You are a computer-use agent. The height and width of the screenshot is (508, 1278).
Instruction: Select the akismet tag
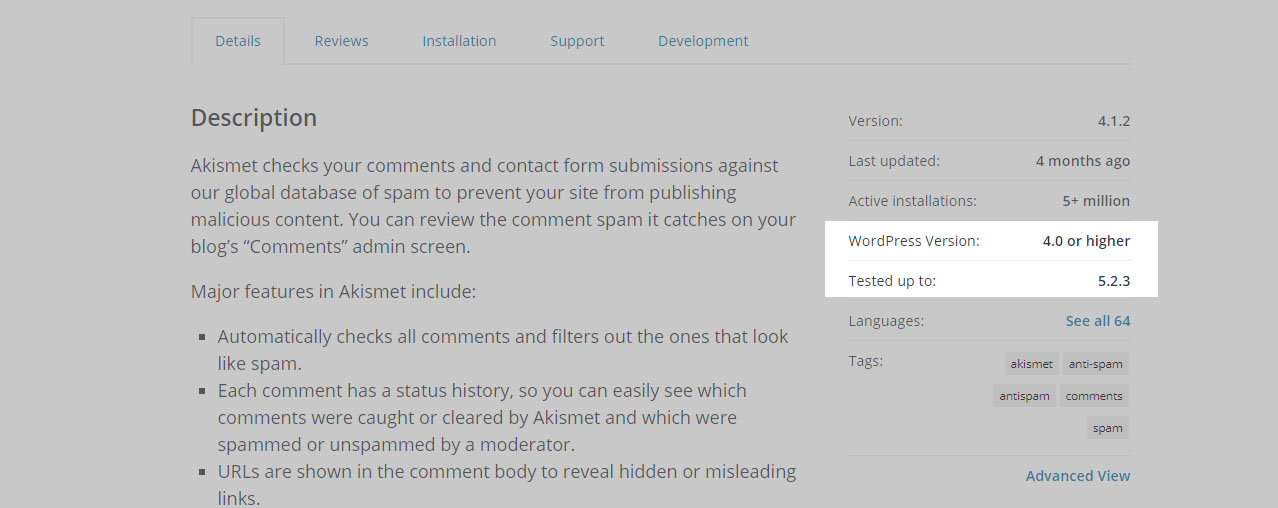1031,364
